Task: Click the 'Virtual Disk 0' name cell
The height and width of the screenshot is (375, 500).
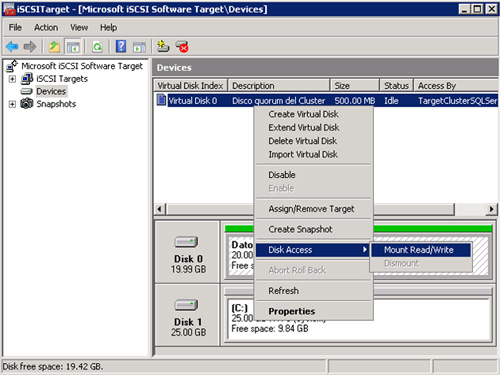Action: [193, 101]
